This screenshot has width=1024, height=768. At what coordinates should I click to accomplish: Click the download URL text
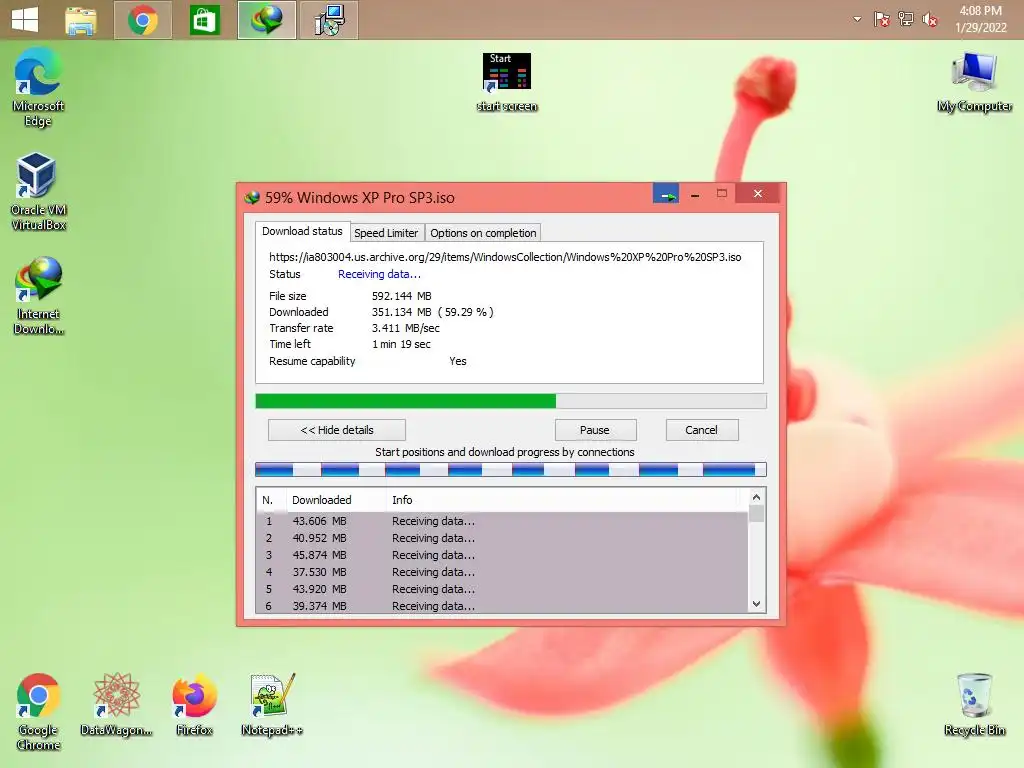505,257
